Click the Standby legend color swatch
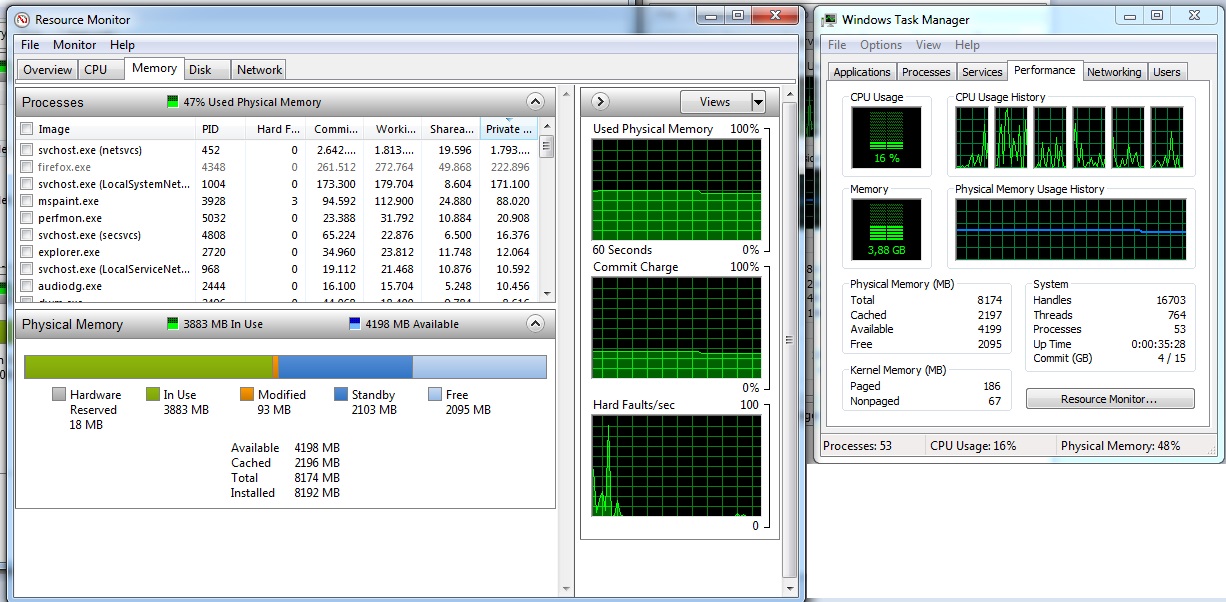This screenshot has height=602, width=1226. click(341, 394)
